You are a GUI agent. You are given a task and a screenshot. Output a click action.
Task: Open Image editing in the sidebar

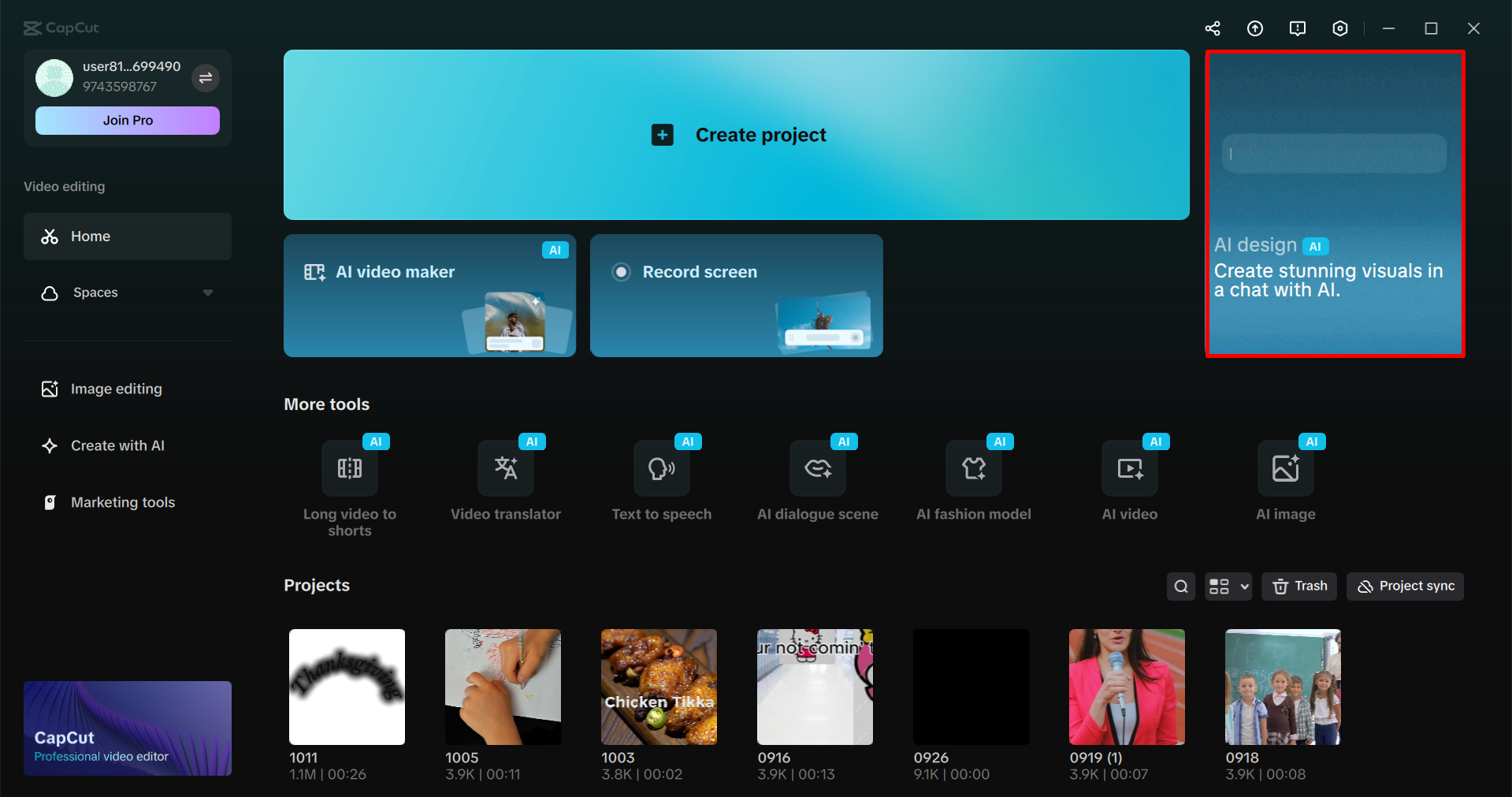128,389
